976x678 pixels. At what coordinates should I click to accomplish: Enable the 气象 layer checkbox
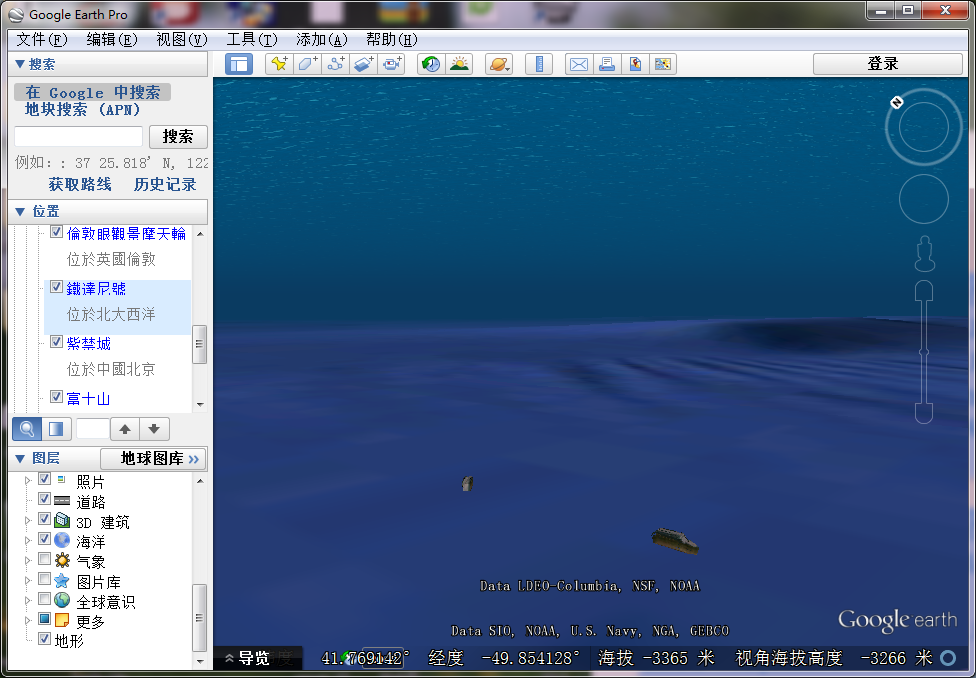pyautogui.click(x=44, y=558)
